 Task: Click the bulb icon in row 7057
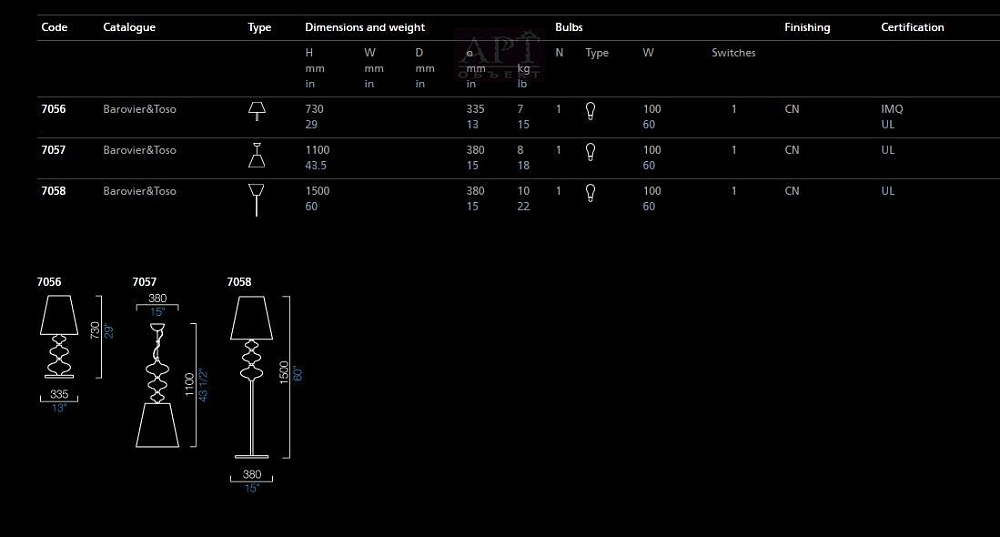click(590, 152)
